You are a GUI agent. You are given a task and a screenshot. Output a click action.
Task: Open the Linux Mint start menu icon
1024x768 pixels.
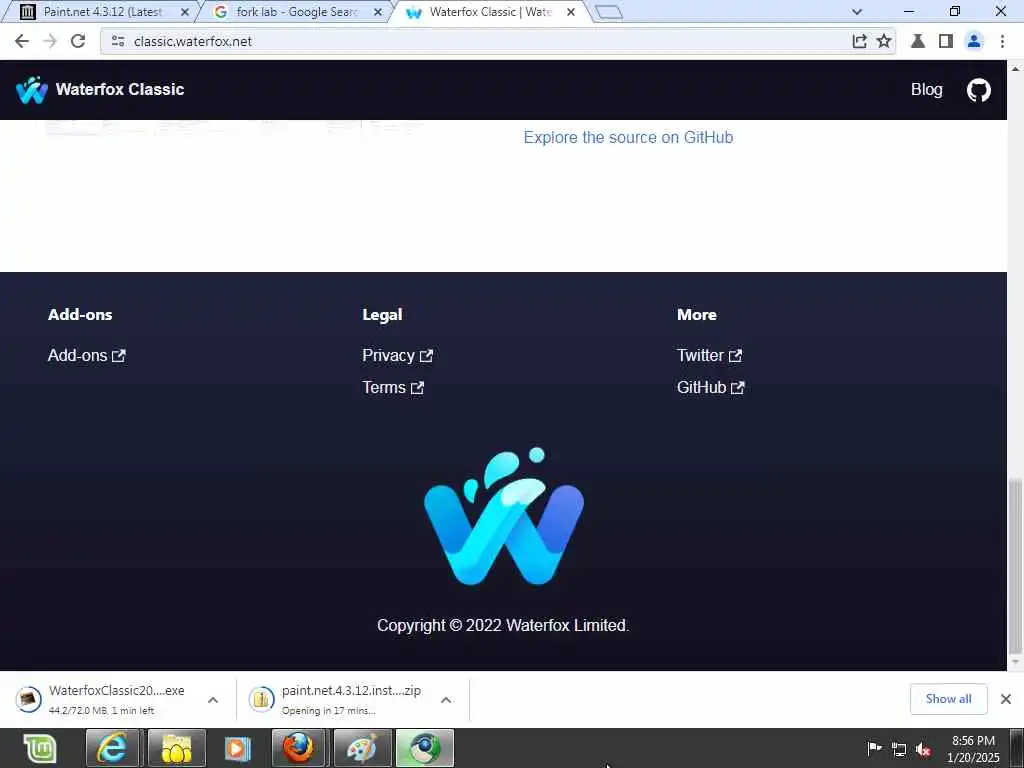[39, 748]
